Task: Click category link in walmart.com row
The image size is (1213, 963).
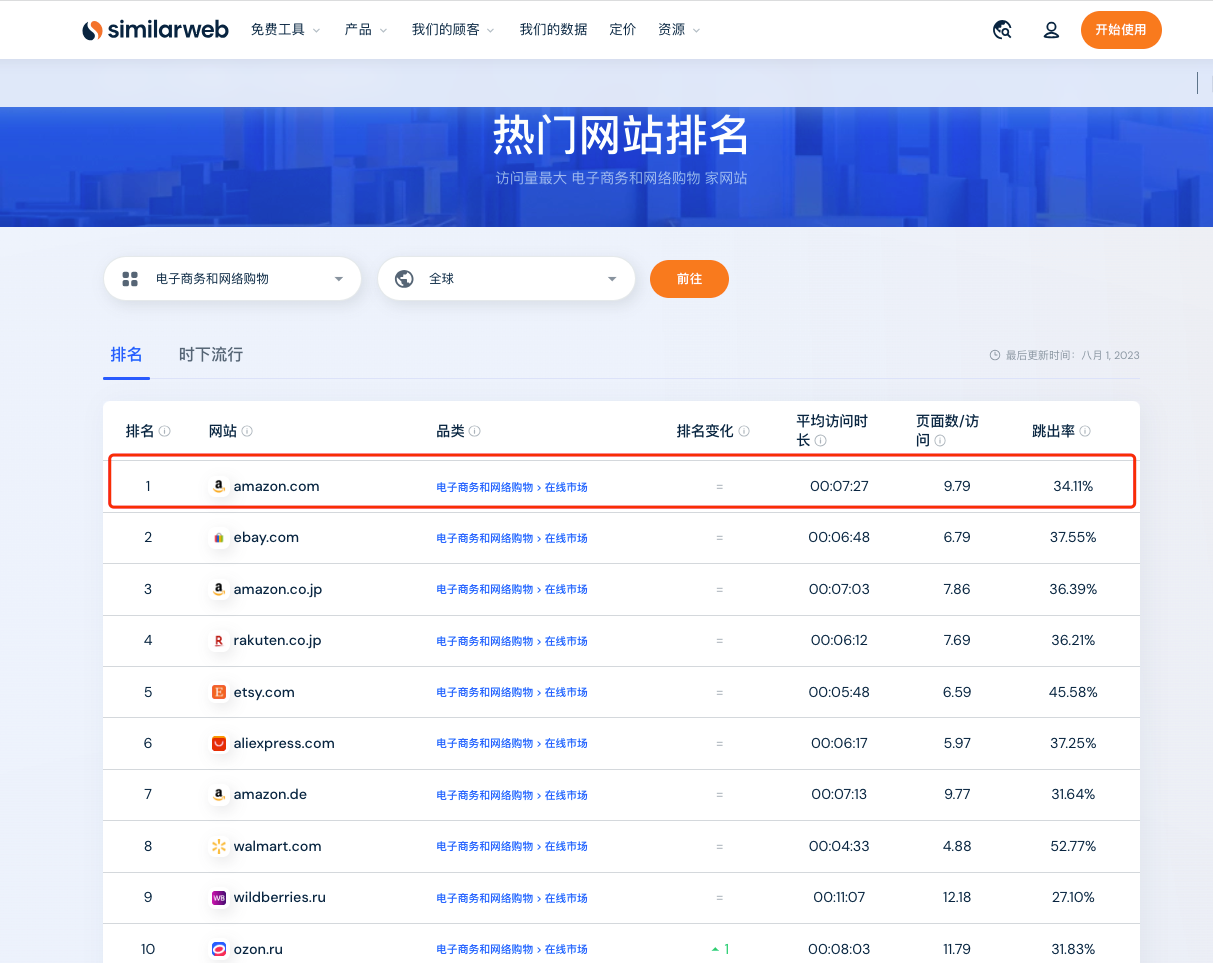Action: click(x=512, y=846)
